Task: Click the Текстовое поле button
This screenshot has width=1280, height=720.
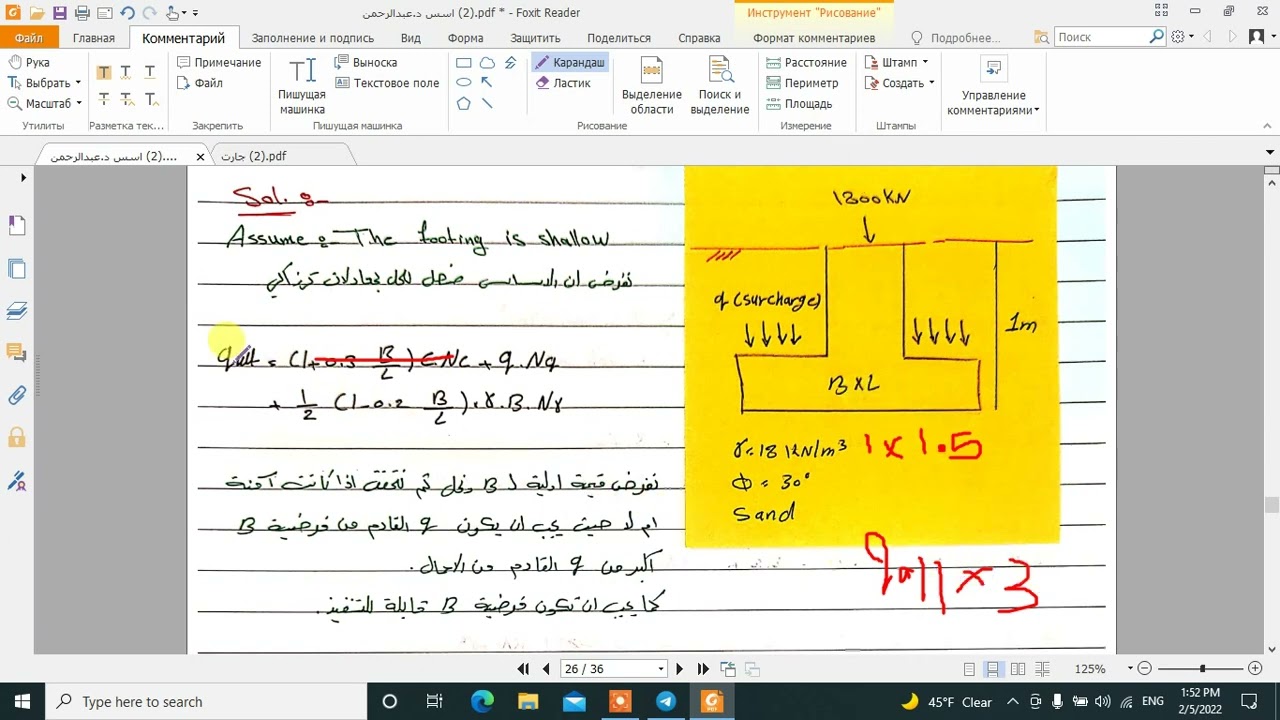Action: 387,83
